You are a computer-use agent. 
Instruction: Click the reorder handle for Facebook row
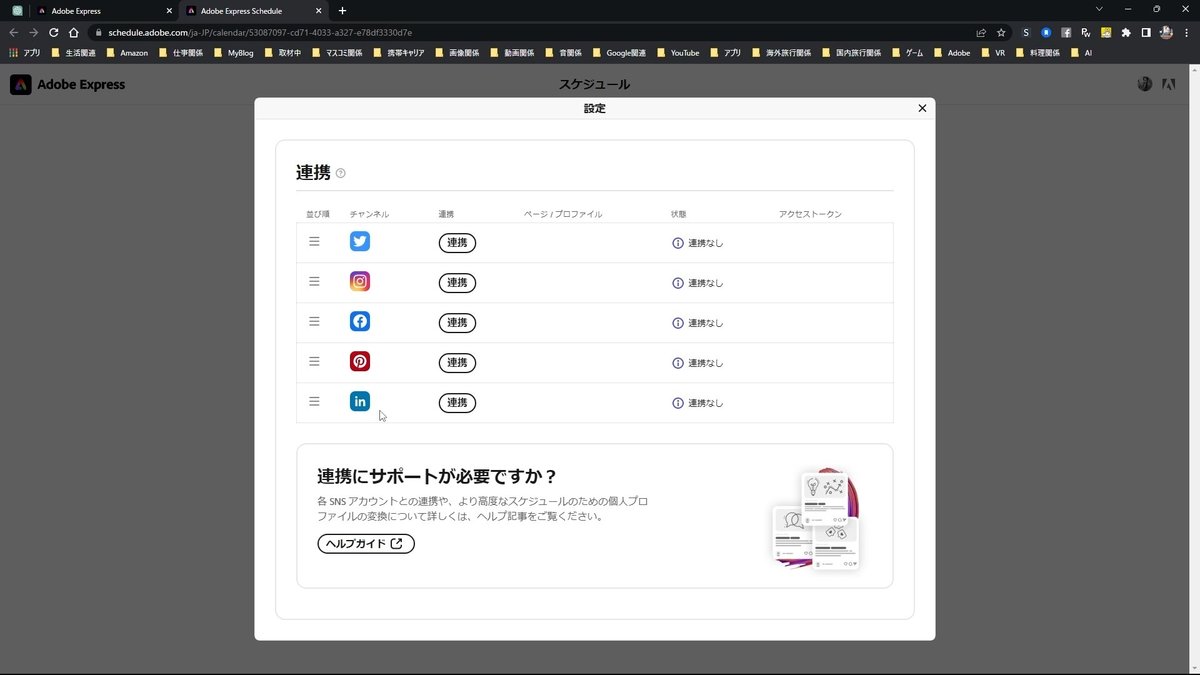pos(314,321)
